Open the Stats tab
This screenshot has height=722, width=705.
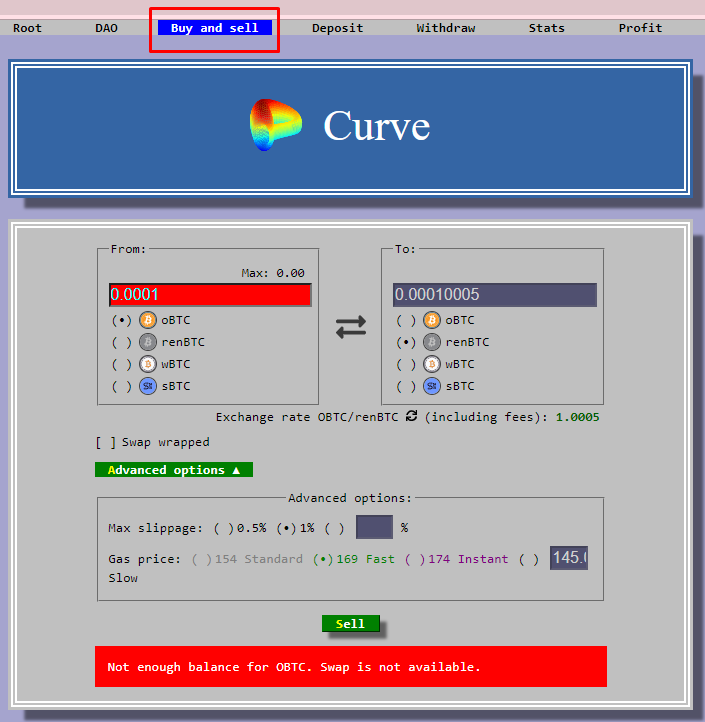click(x=547, y=28)
